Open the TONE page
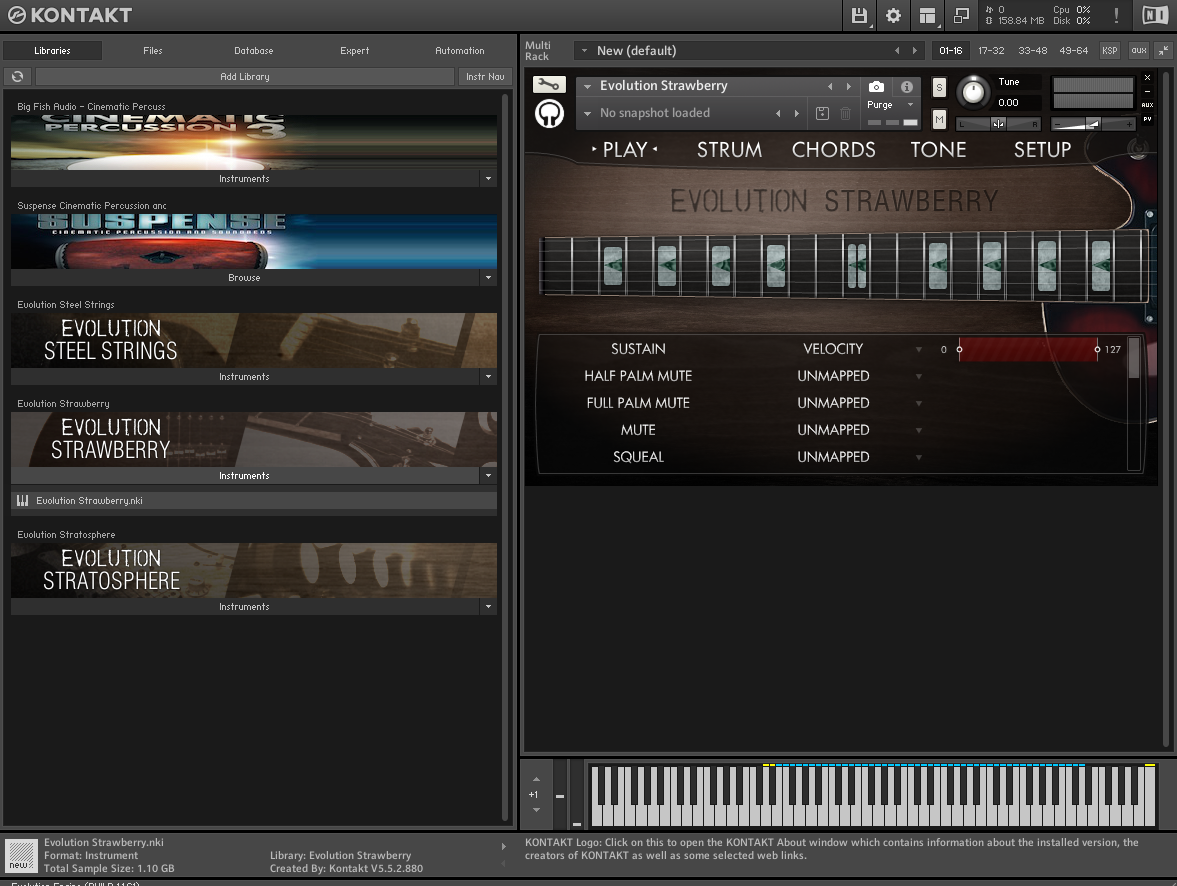The image size is (1177, 886). pyautogui.click(x=938, y=149)
